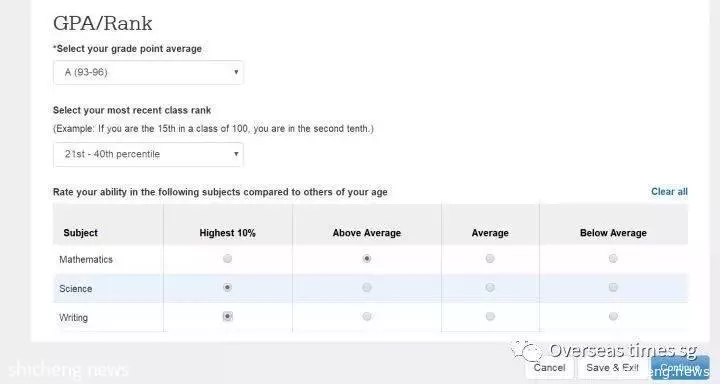Set Writing ability to Average
The height and width of the screenshot is (384, 720).
[490, 316]
